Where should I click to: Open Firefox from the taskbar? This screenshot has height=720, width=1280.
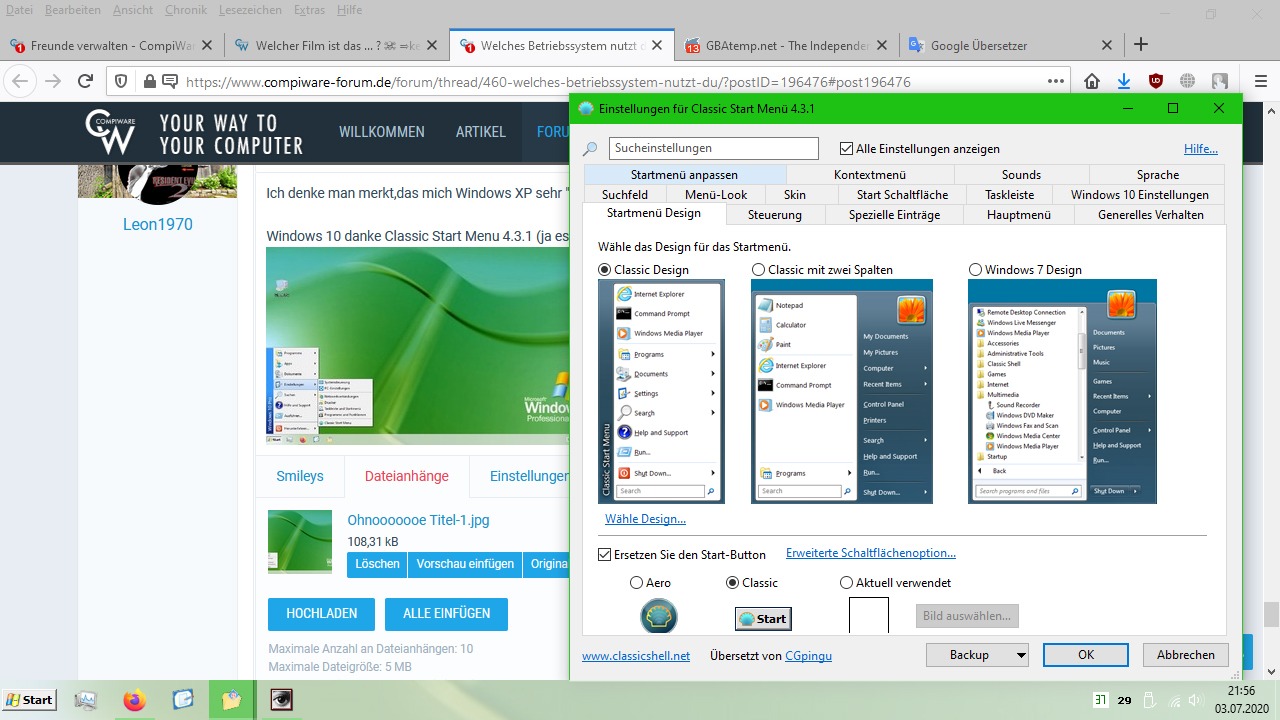pos(134,701)
